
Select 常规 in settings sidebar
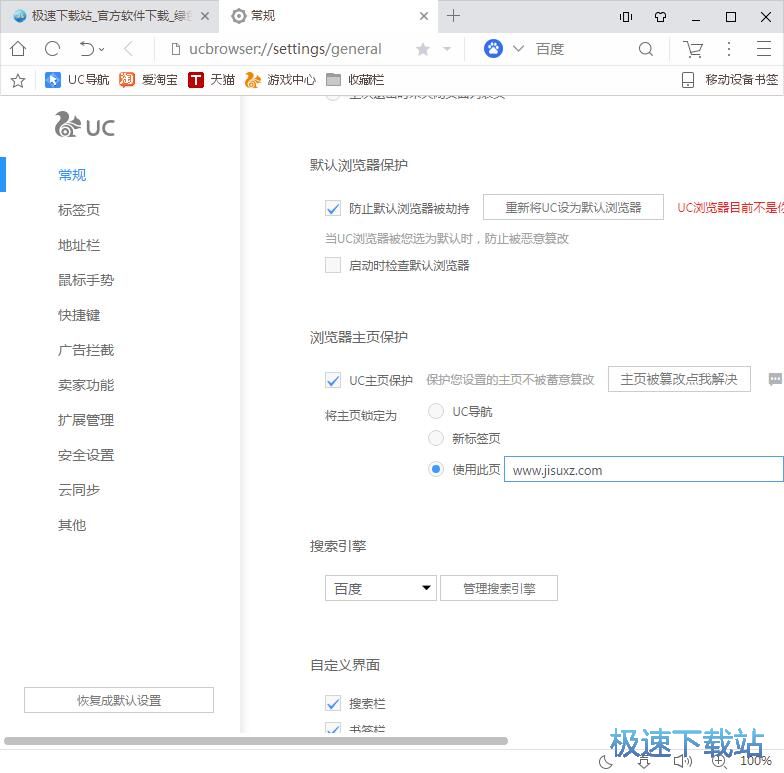point(72,175)
